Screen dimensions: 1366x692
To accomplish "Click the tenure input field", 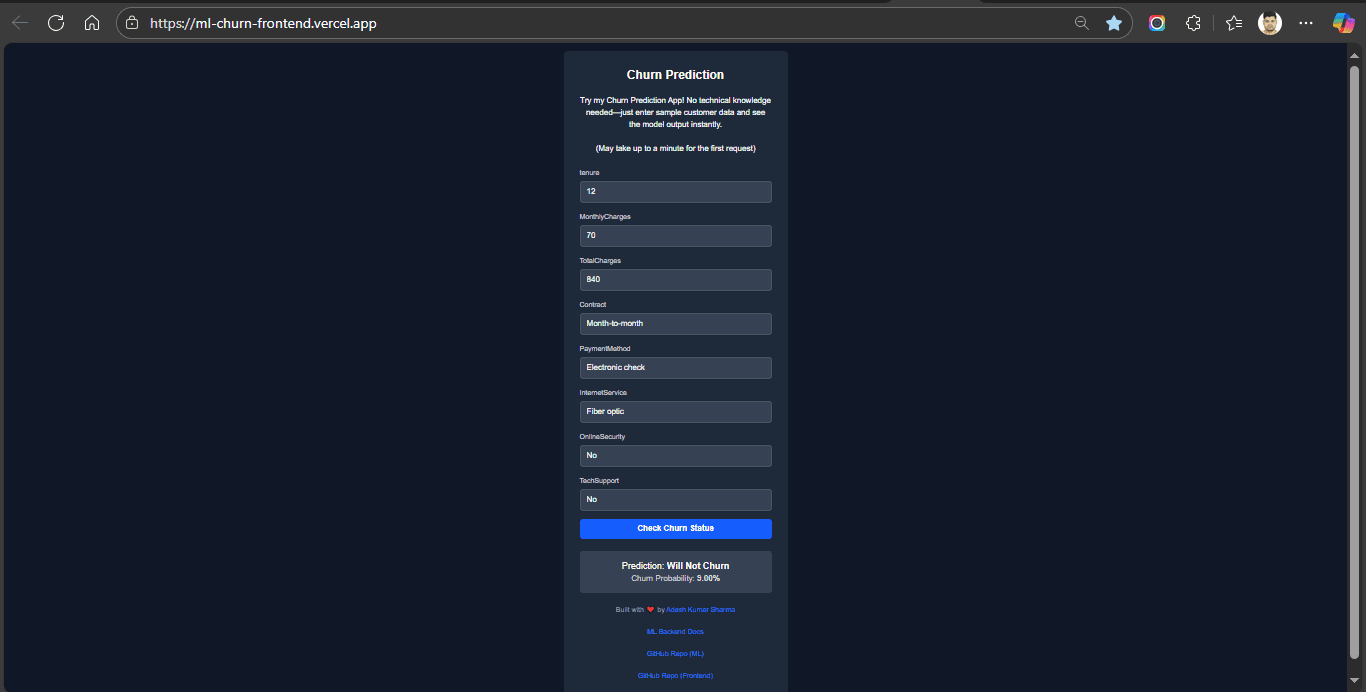I will pyautogui.click(x=676, y=192).
